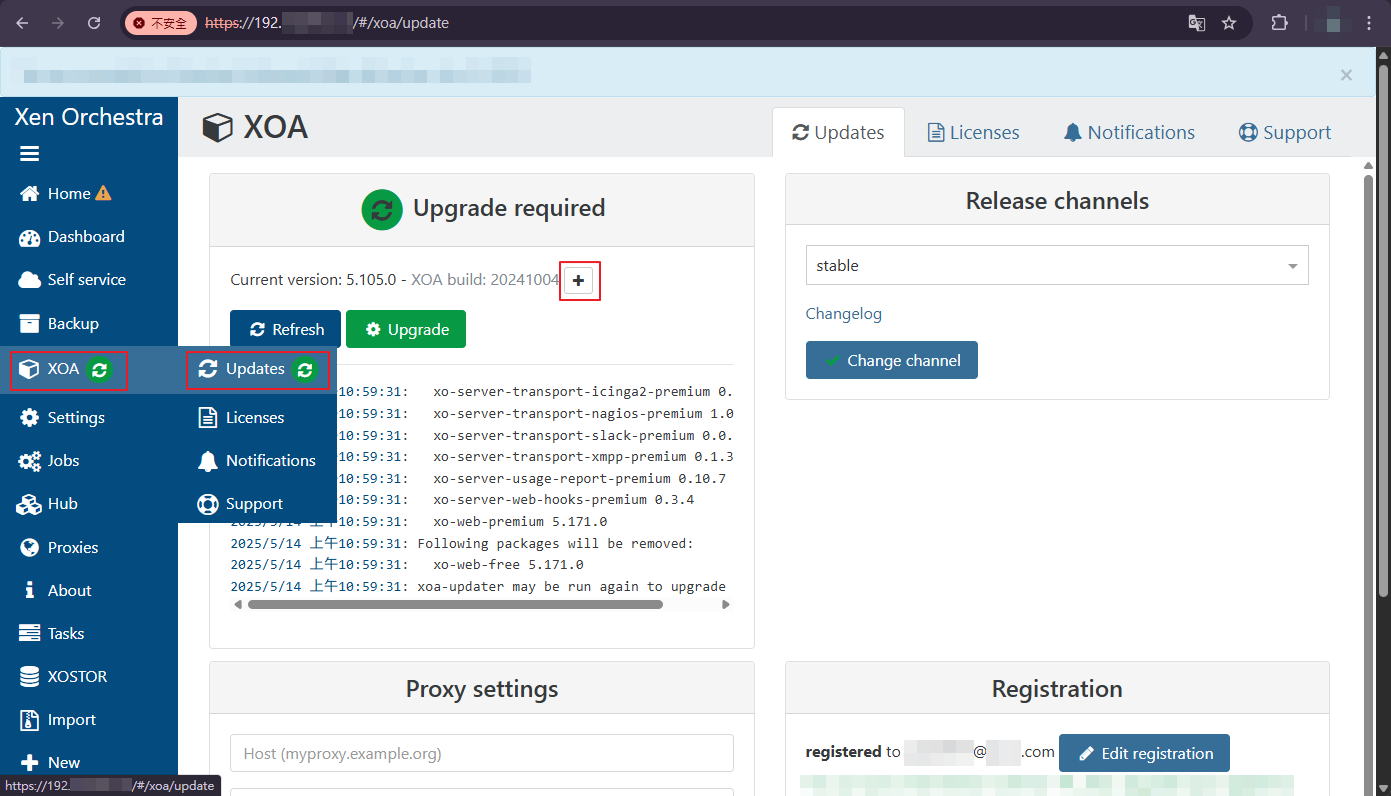Switch to the Notifications tab

(1129, 133)
